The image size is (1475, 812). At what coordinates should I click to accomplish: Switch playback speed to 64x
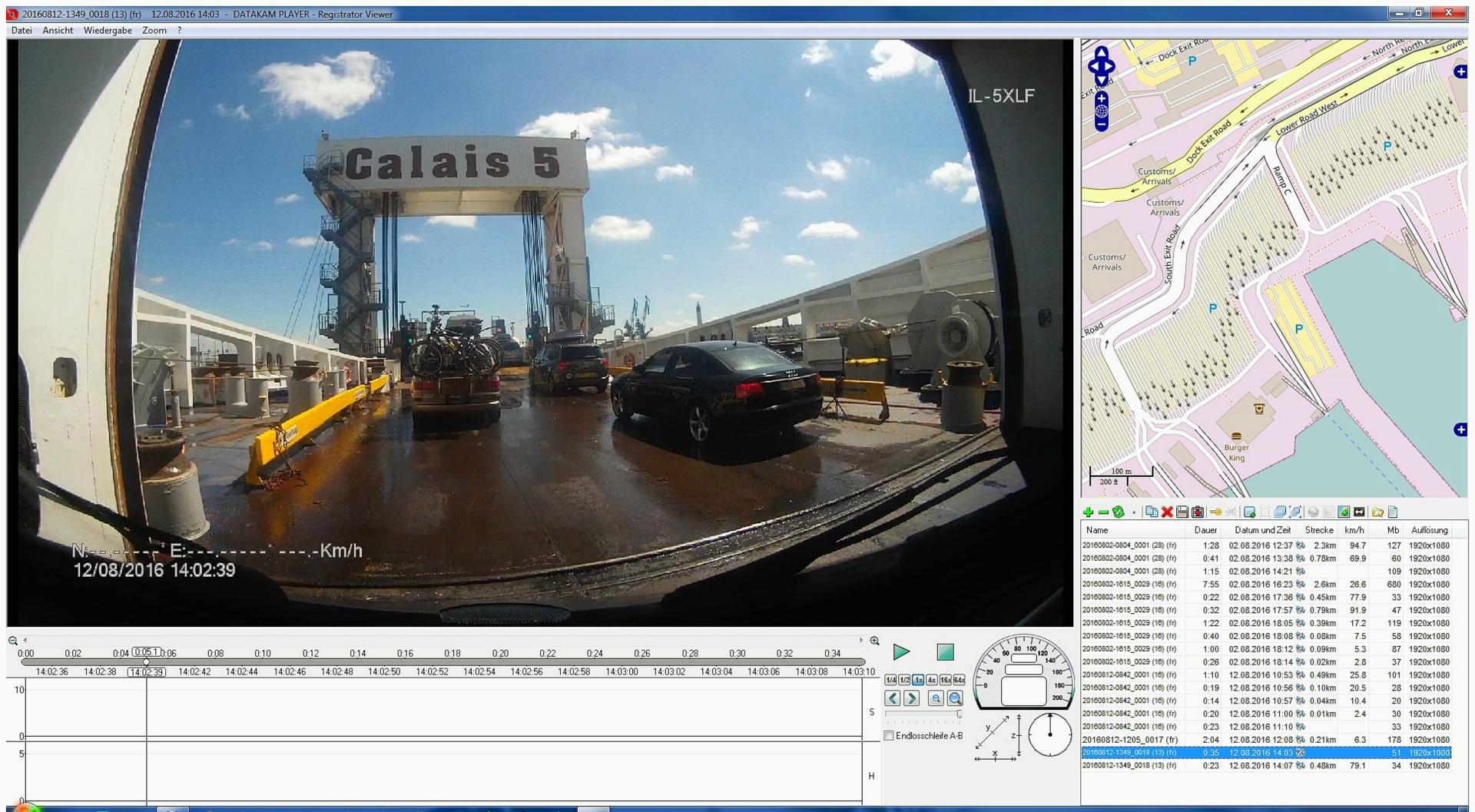pos(959,680)
